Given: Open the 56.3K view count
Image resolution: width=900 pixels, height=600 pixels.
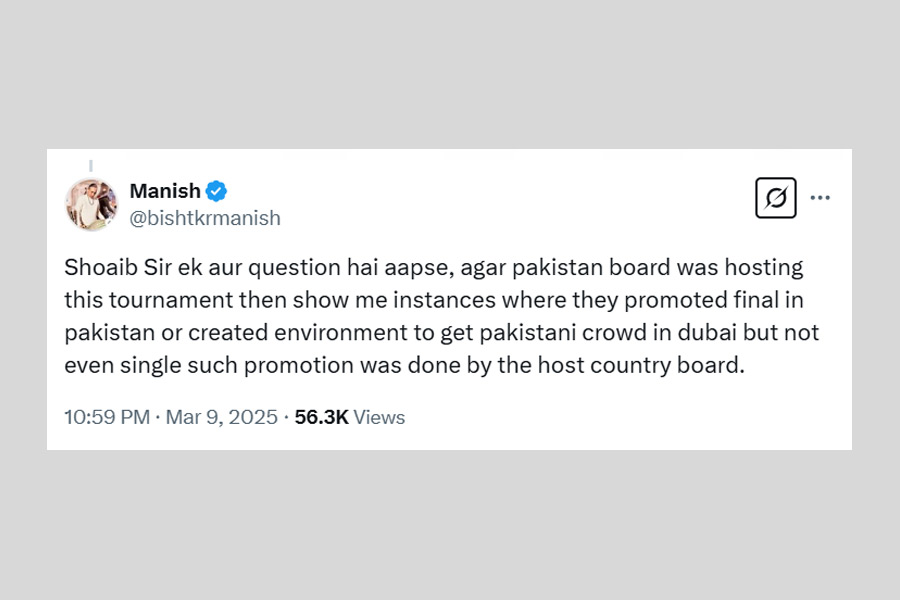Looking at the screenshot, I should (321, 417).
